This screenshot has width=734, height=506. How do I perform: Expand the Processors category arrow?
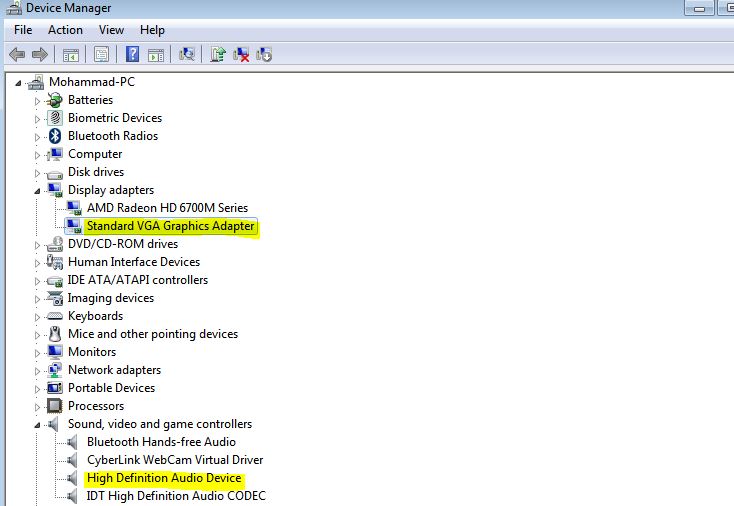point(37,407)
